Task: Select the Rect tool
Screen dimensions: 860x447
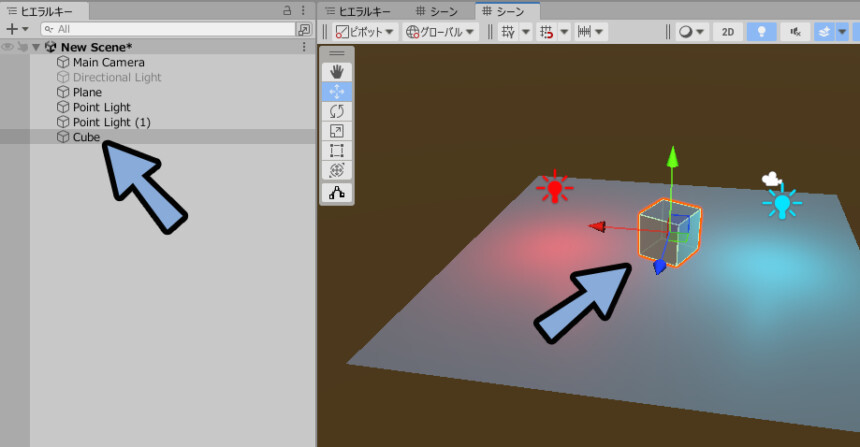Action: pos(337,151)
